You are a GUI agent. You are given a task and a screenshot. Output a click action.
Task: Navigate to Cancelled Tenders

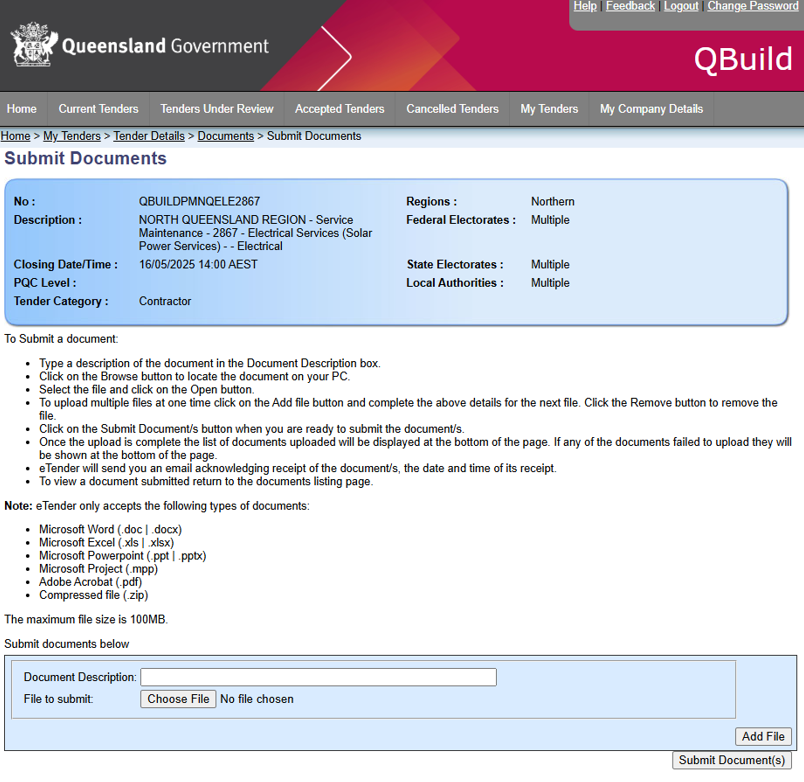coord(452,109)
